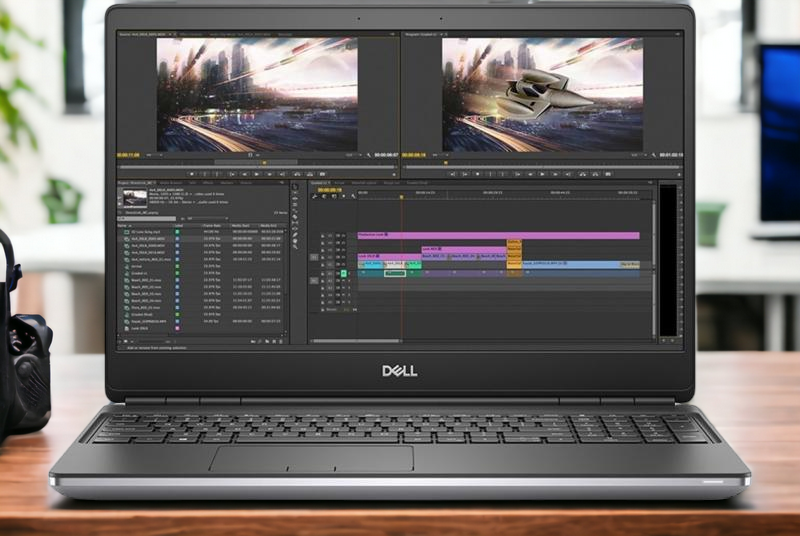Open Program monitor zoom level dropdown
Screen dimensions: 800x536
coord(441,155)
